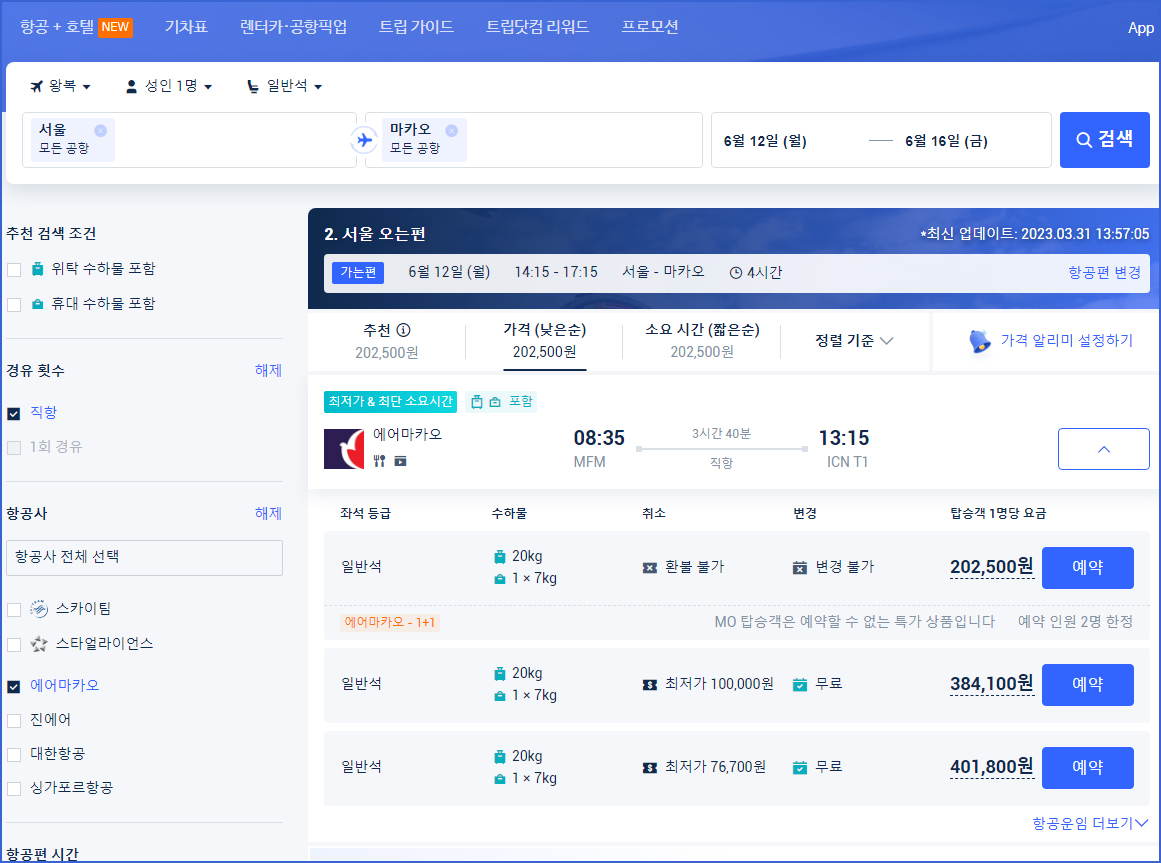The height and width of the screenshot is (863, 1161).
Task: Open the 기차표 menu item
Action: pos(186,27)
